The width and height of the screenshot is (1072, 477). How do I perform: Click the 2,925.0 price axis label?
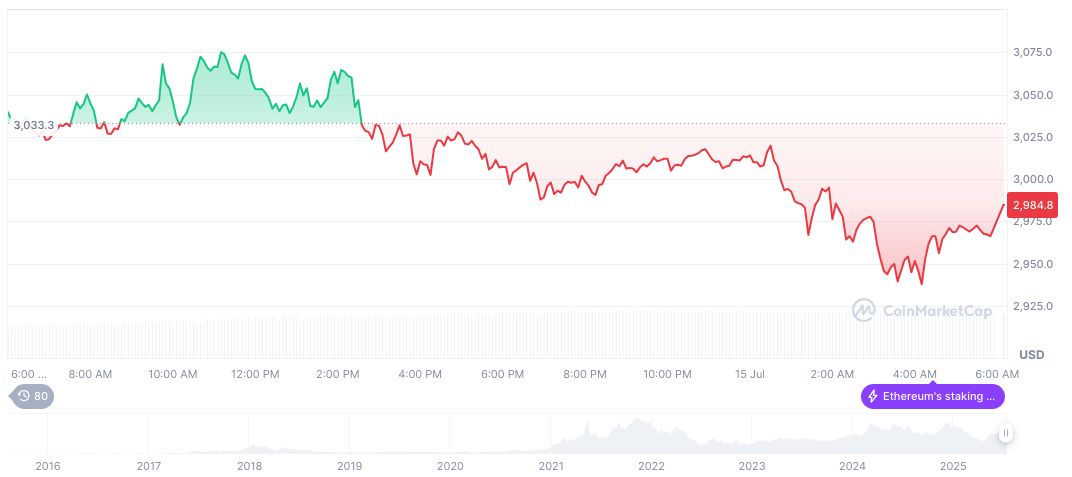1032,306
